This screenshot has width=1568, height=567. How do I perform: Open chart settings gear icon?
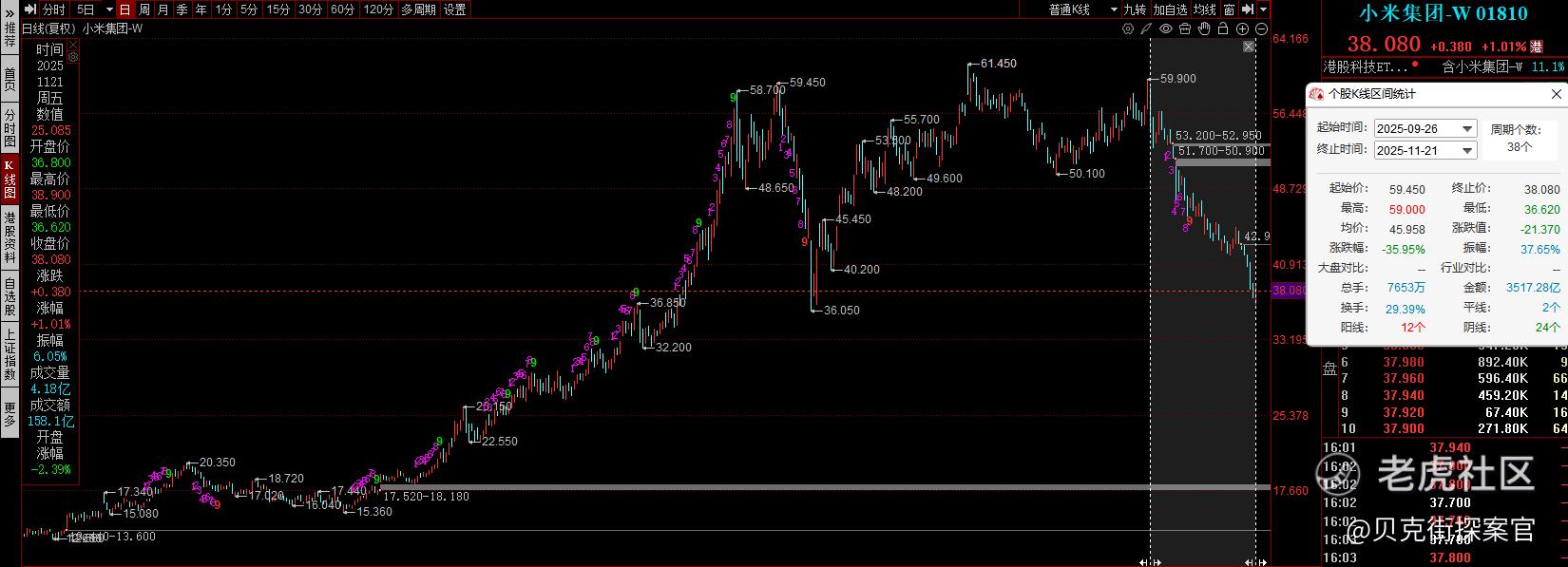(1128, 28)
